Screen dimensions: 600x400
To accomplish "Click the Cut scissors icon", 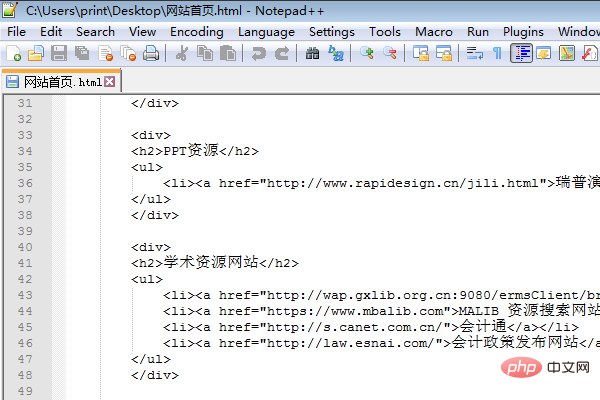I will (182, 53).
